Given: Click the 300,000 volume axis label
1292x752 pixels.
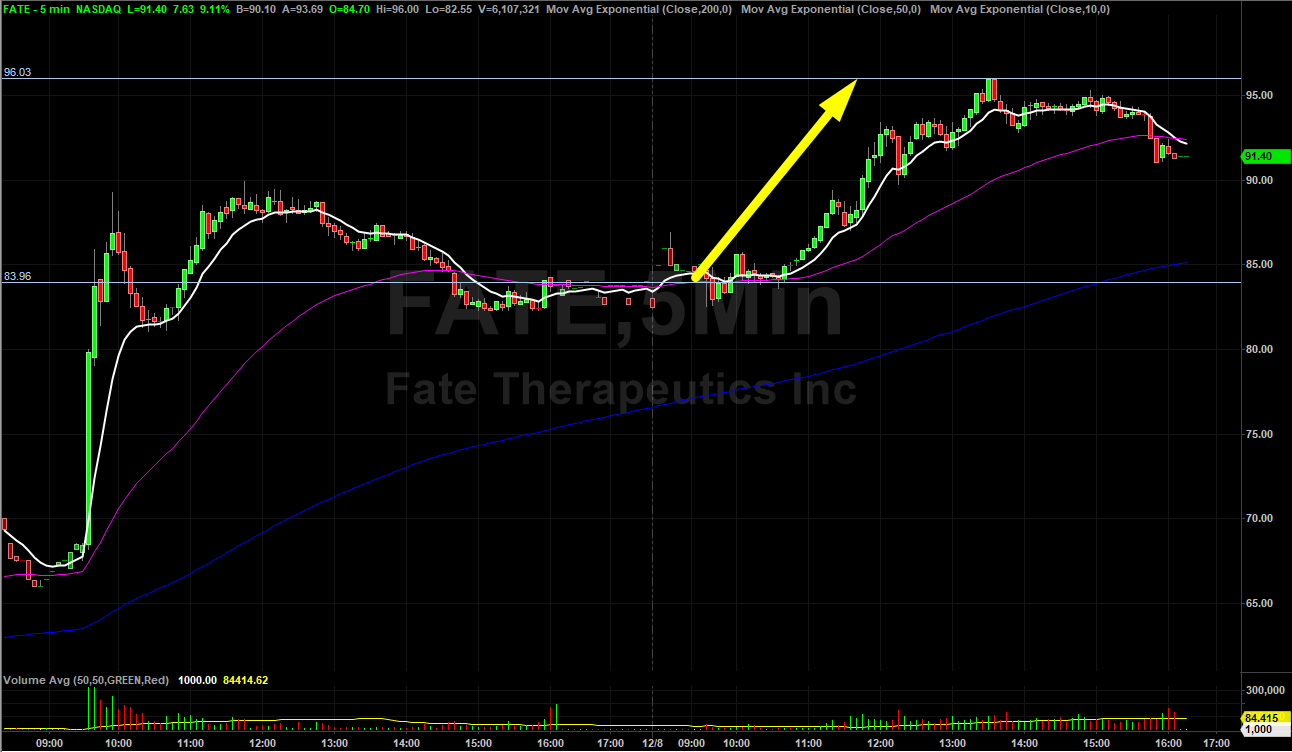Looking at the screenshot, I should [x=1263, y=691].
